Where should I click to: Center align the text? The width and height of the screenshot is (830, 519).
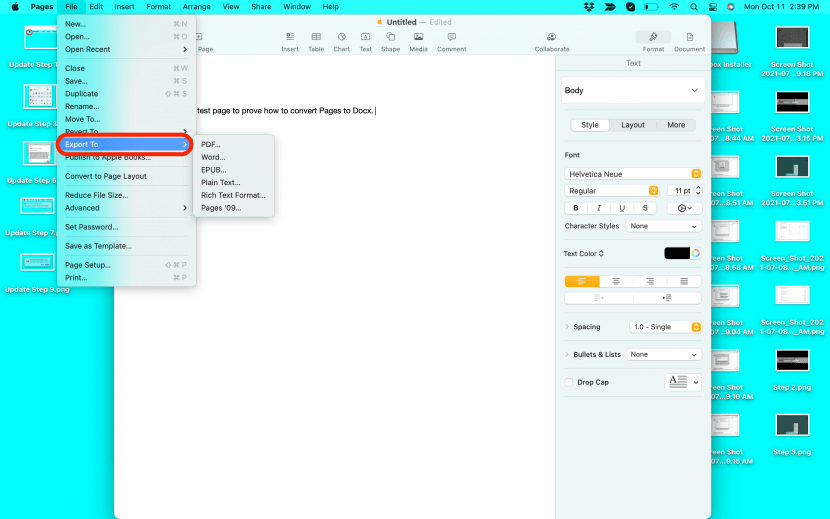pos(616,281)
